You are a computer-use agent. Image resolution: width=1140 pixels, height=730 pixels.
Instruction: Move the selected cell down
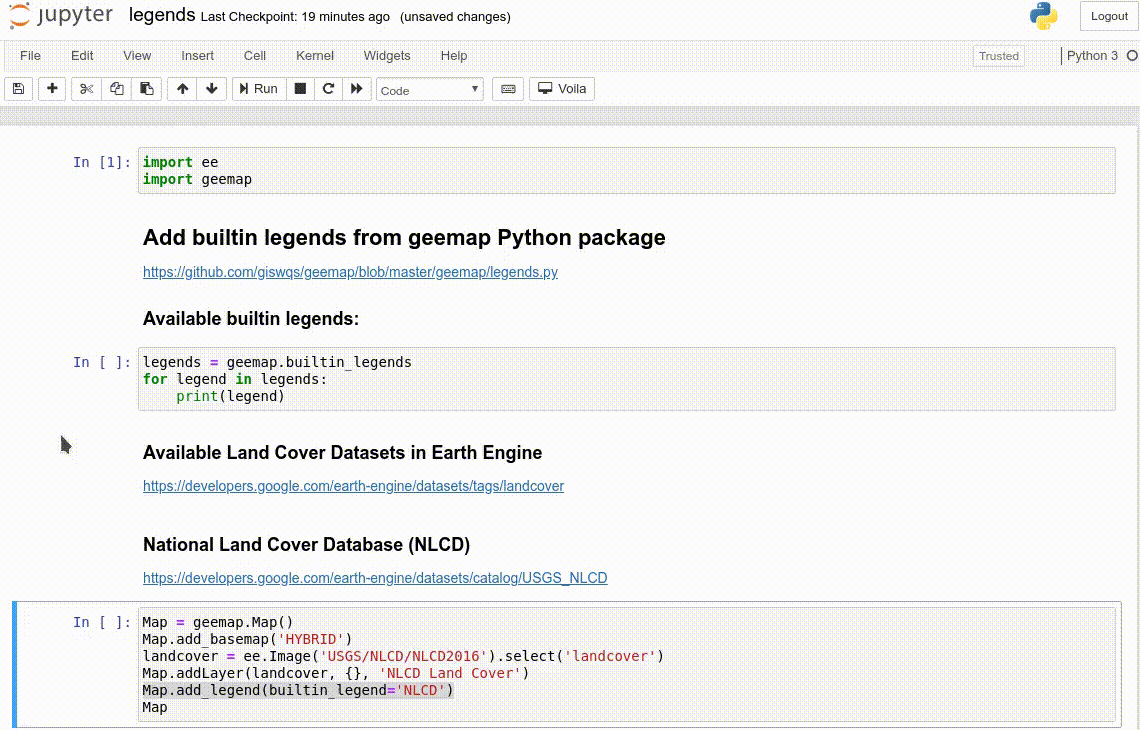(x=211, y=89)
